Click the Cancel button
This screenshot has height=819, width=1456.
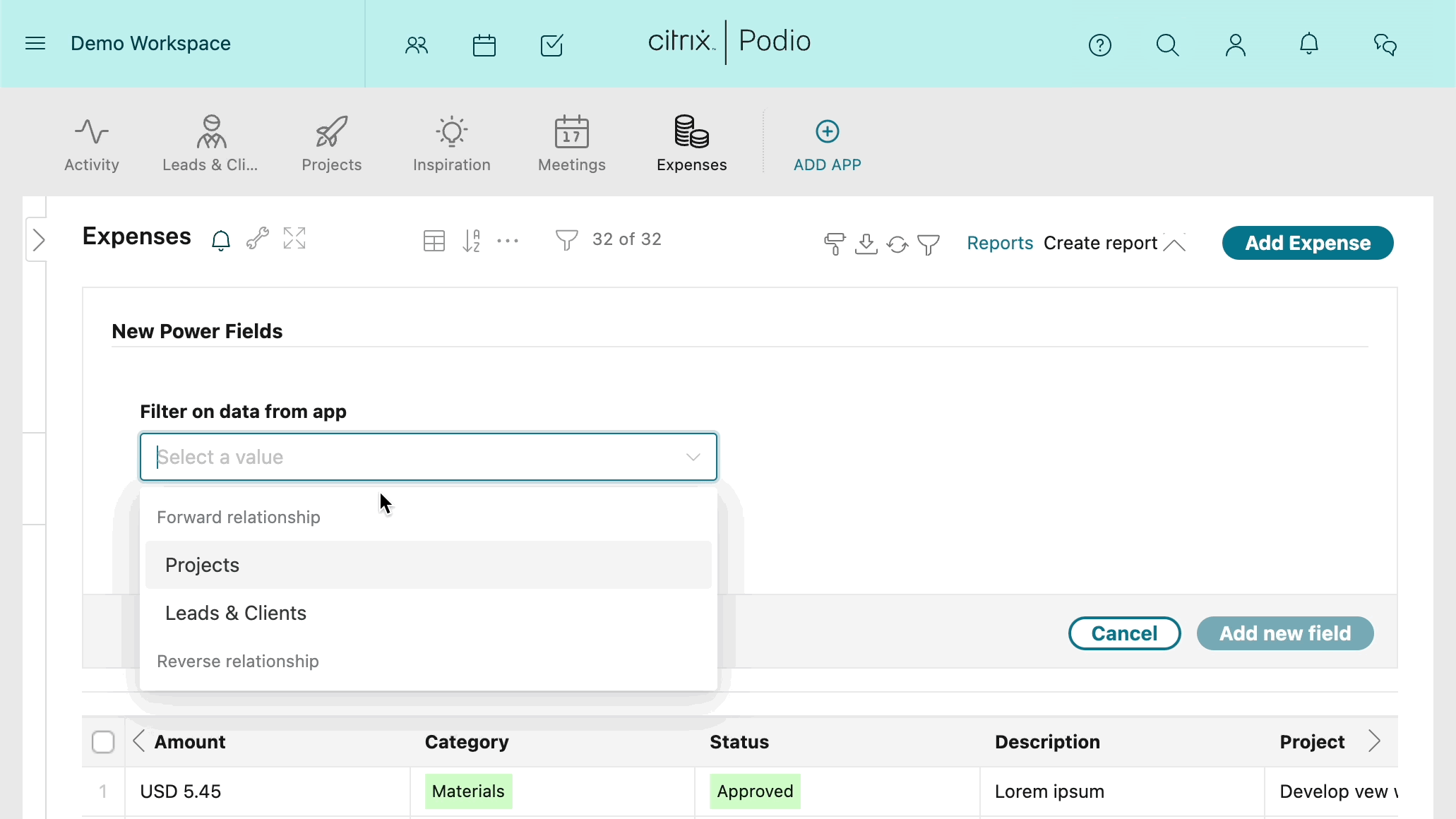coord(1124,633)
